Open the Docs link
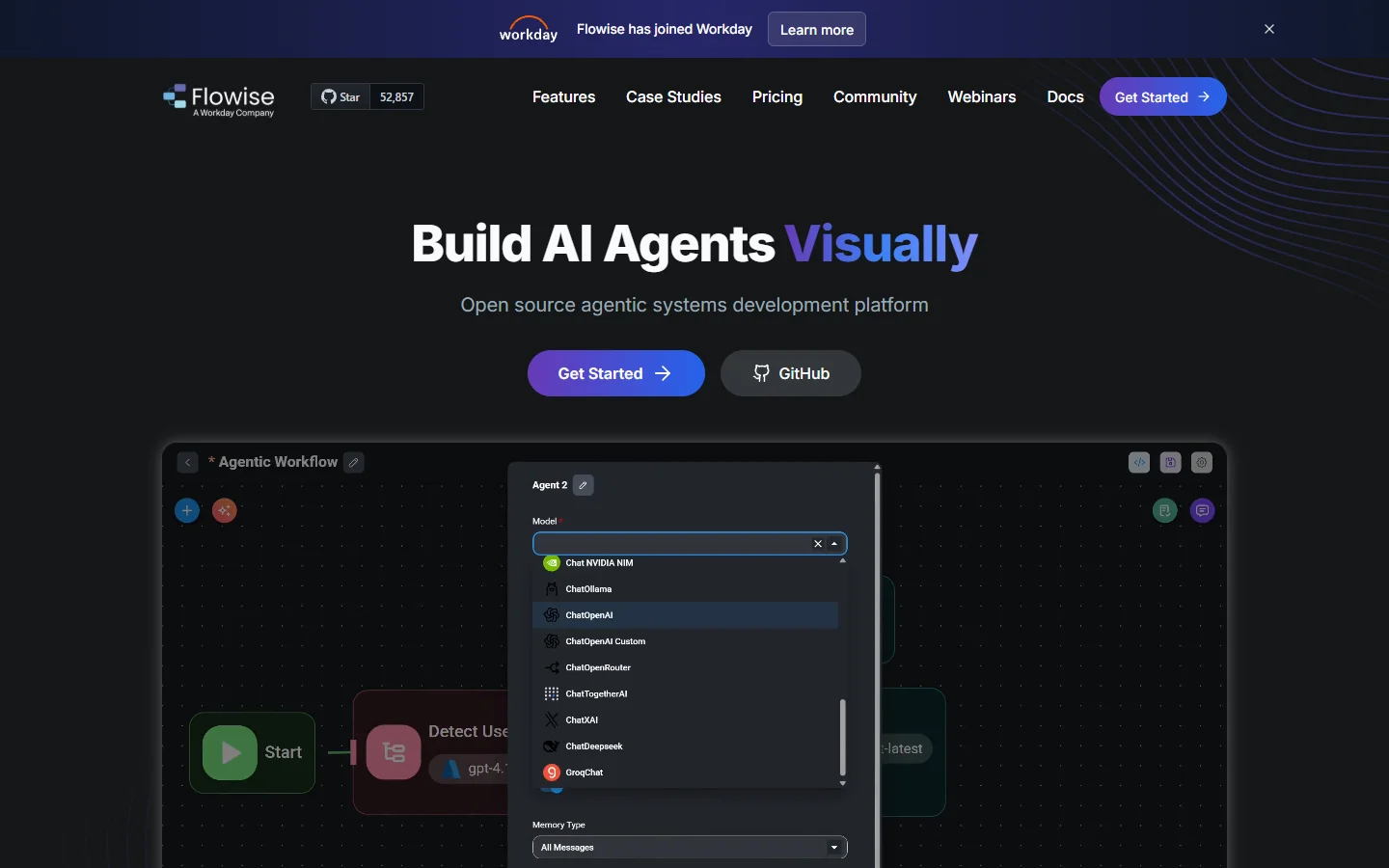 tap(1065, 96)
